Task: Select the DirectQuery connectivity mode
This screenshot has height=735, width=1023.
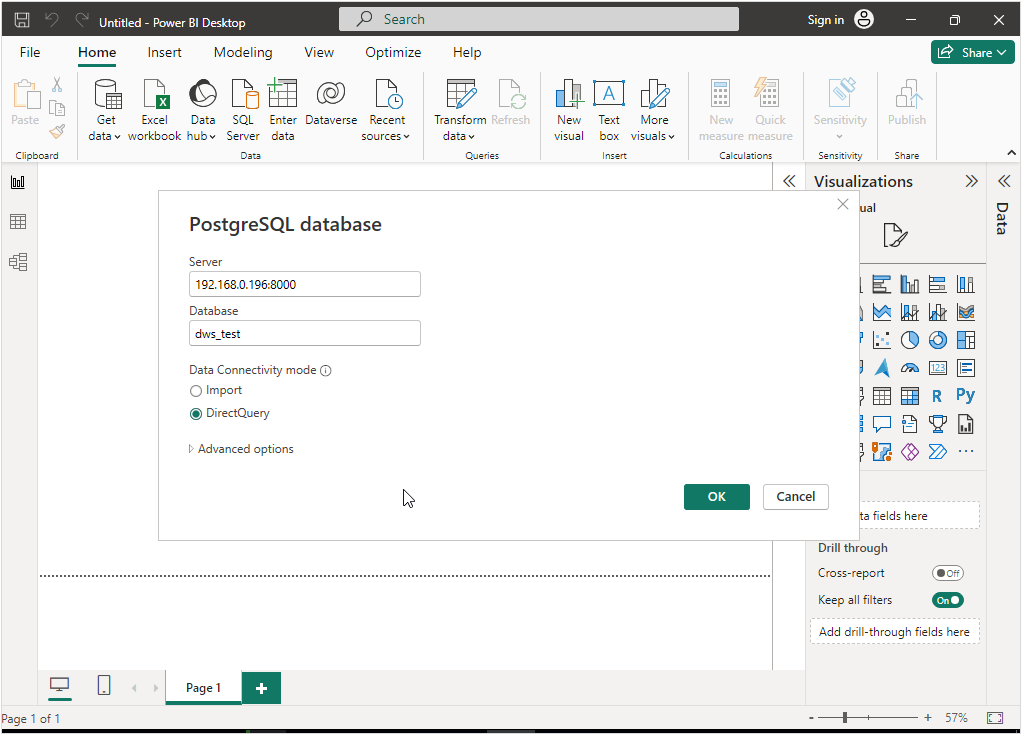Action: tap(196, 413)
